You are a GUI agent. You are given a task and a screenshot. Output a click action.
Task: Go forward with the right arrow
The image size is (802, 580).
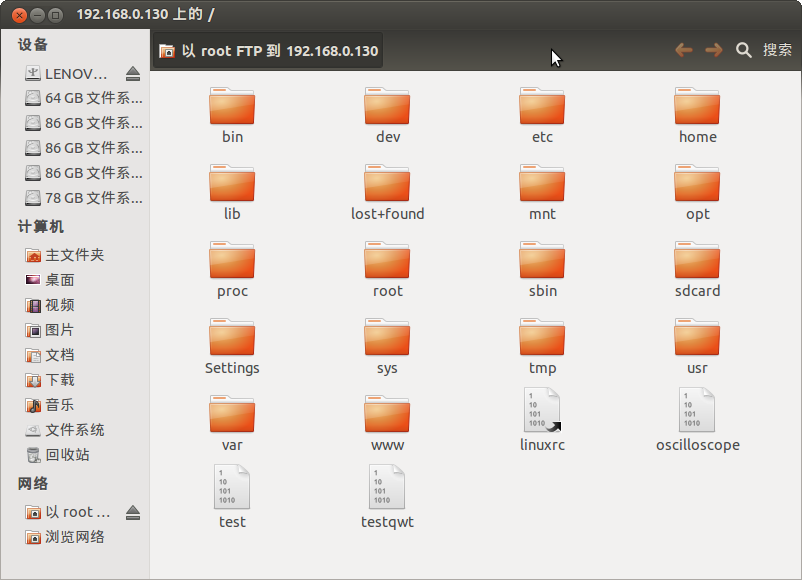(x=714, y=50)
